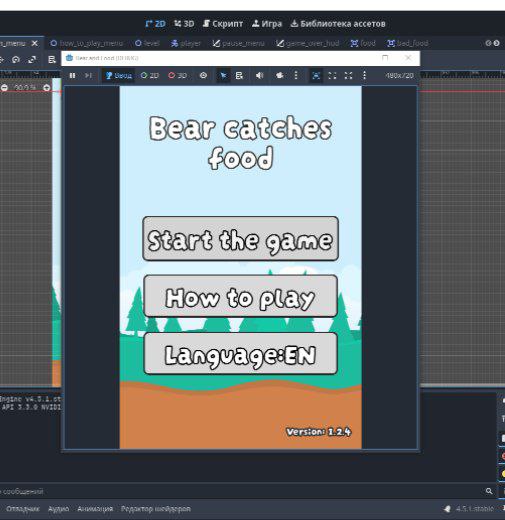This screenshot has height=520, width=505.
Task: Open the pause_menu scene tab
Action: 239,43
